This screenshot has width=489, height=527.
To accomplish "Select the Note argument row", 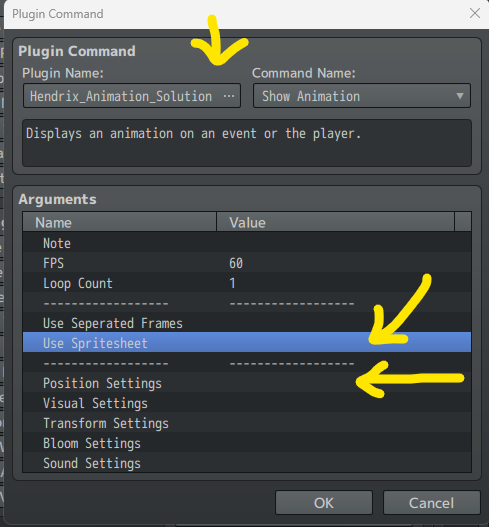I will pos(247,243).
